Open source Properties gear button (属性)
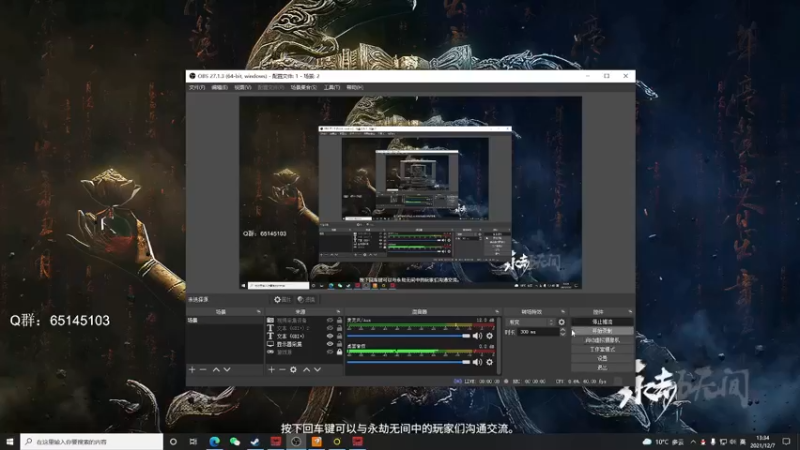 pyautogui.click(x=282, y=299)
